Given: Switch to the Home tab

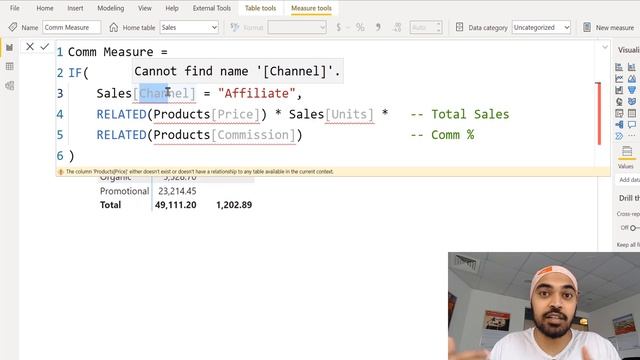Looking at the screenshot, I should click(x=45, y=8).
